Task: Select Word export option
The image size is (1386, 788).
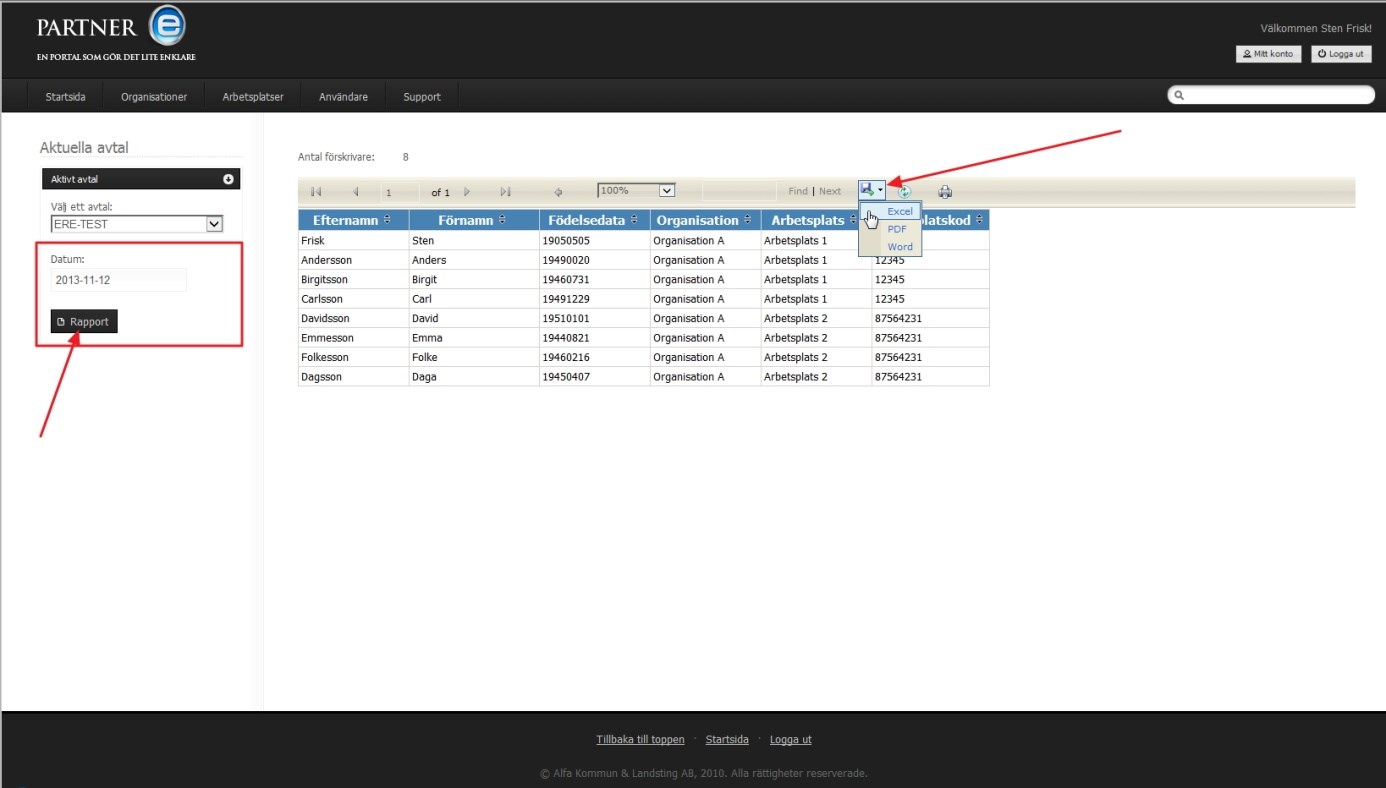Action: (900, 247)
